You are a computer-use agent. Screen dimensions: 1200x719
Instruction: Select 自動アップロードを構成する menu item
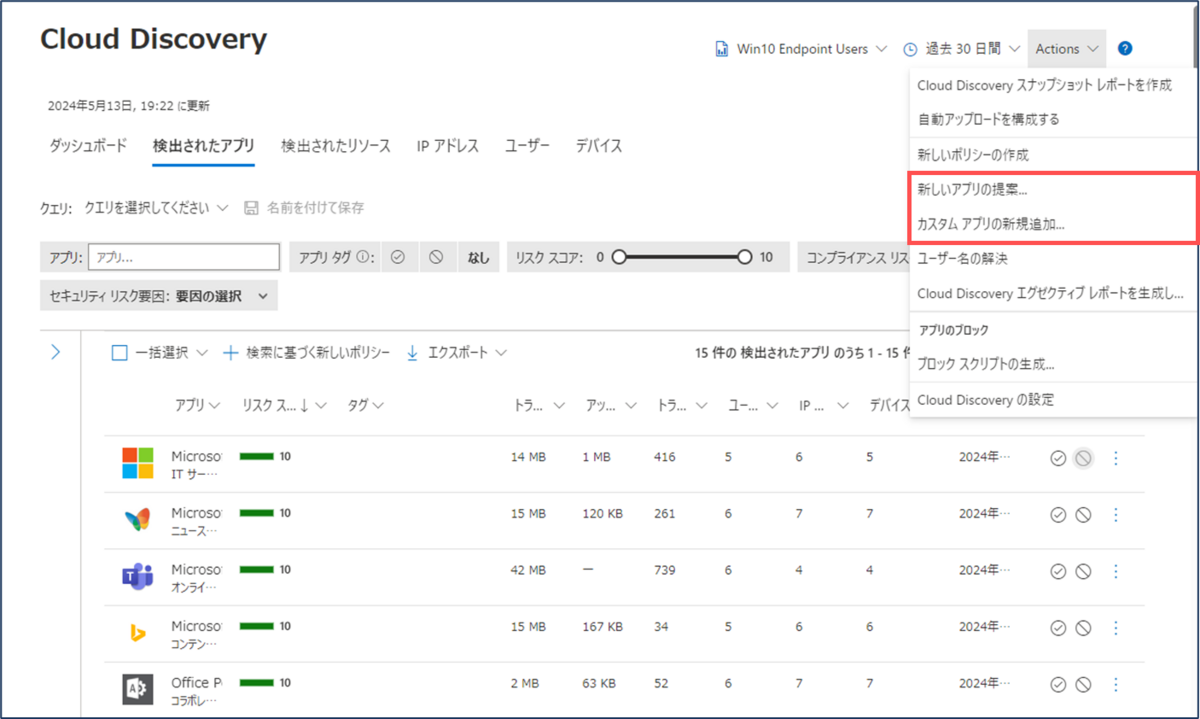[988, 120]
